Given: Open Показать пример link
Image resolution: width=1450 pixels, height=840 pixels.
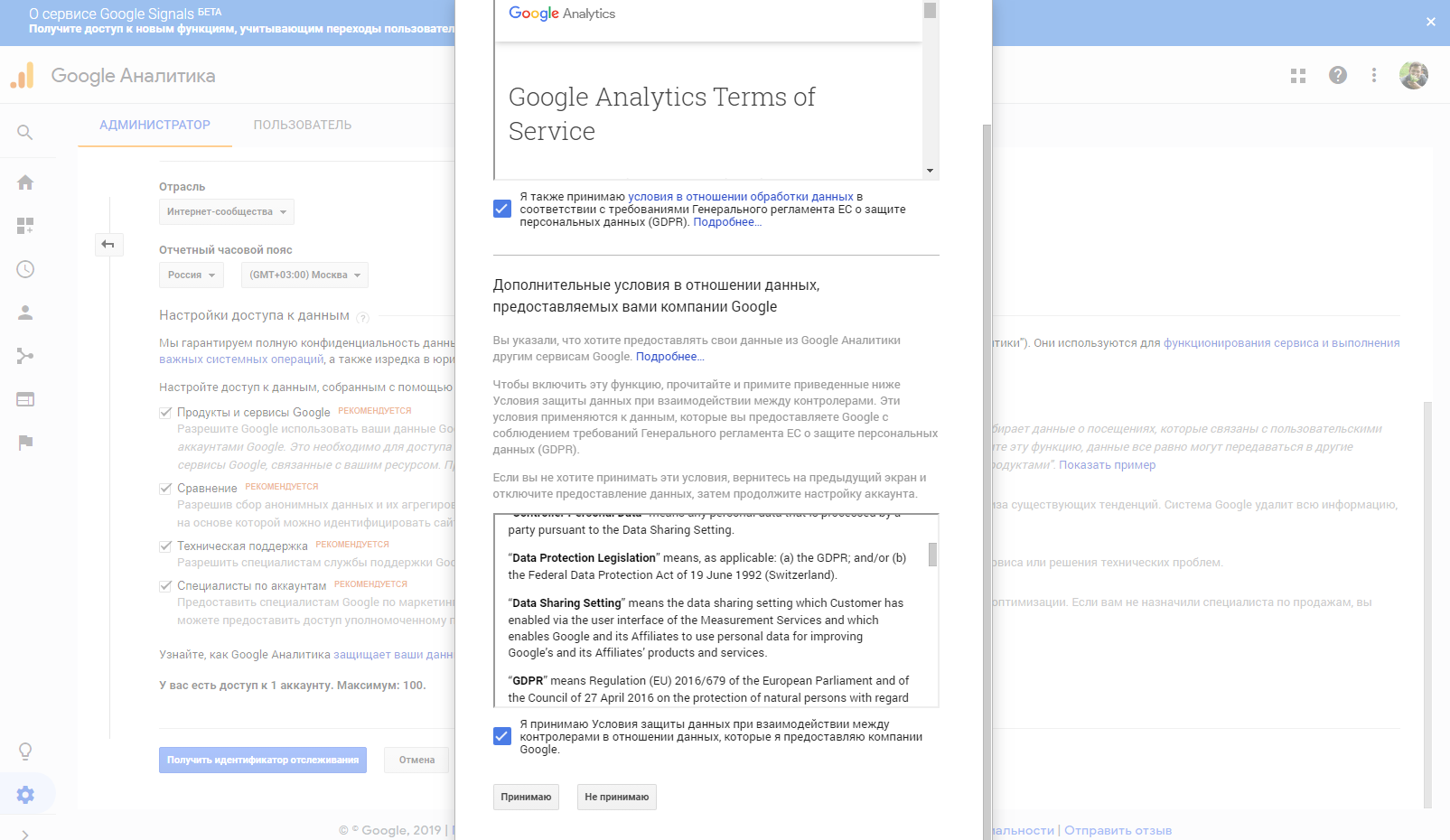Looking at the screenshot, I should click(x=1107, y=465).
